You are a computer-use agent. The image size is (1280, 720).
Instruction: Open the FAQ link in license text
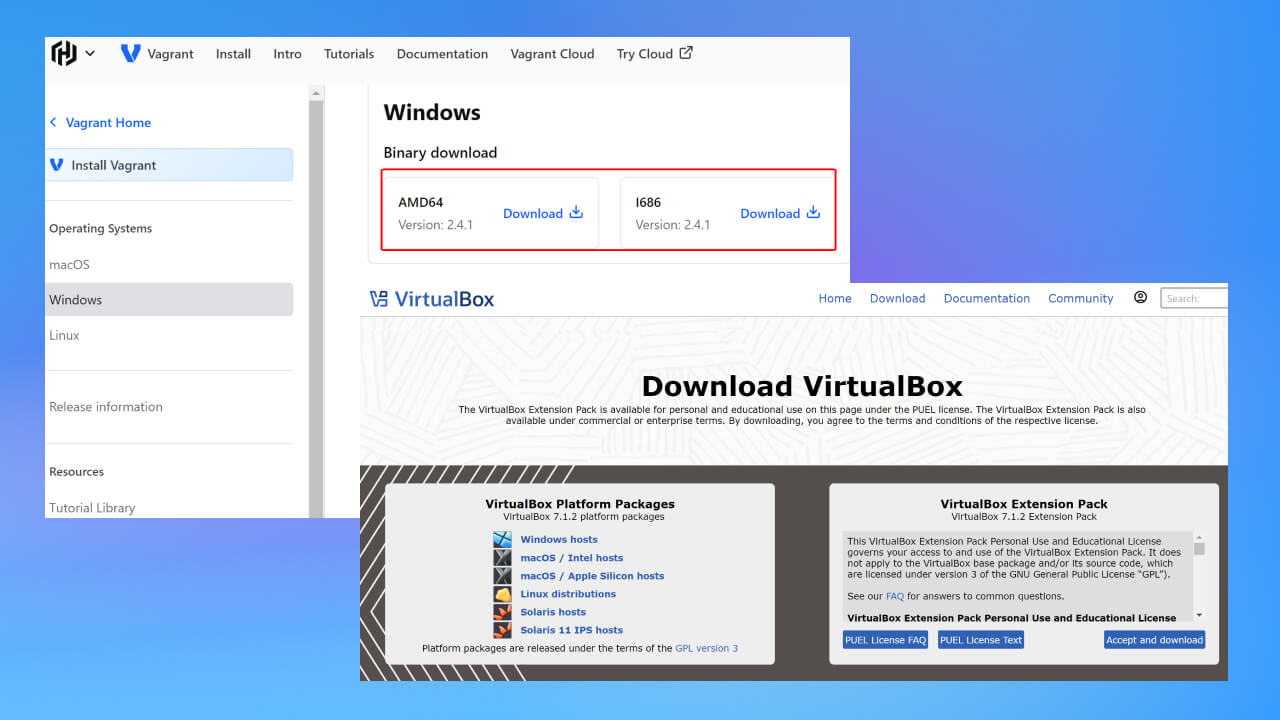[894, 596]
